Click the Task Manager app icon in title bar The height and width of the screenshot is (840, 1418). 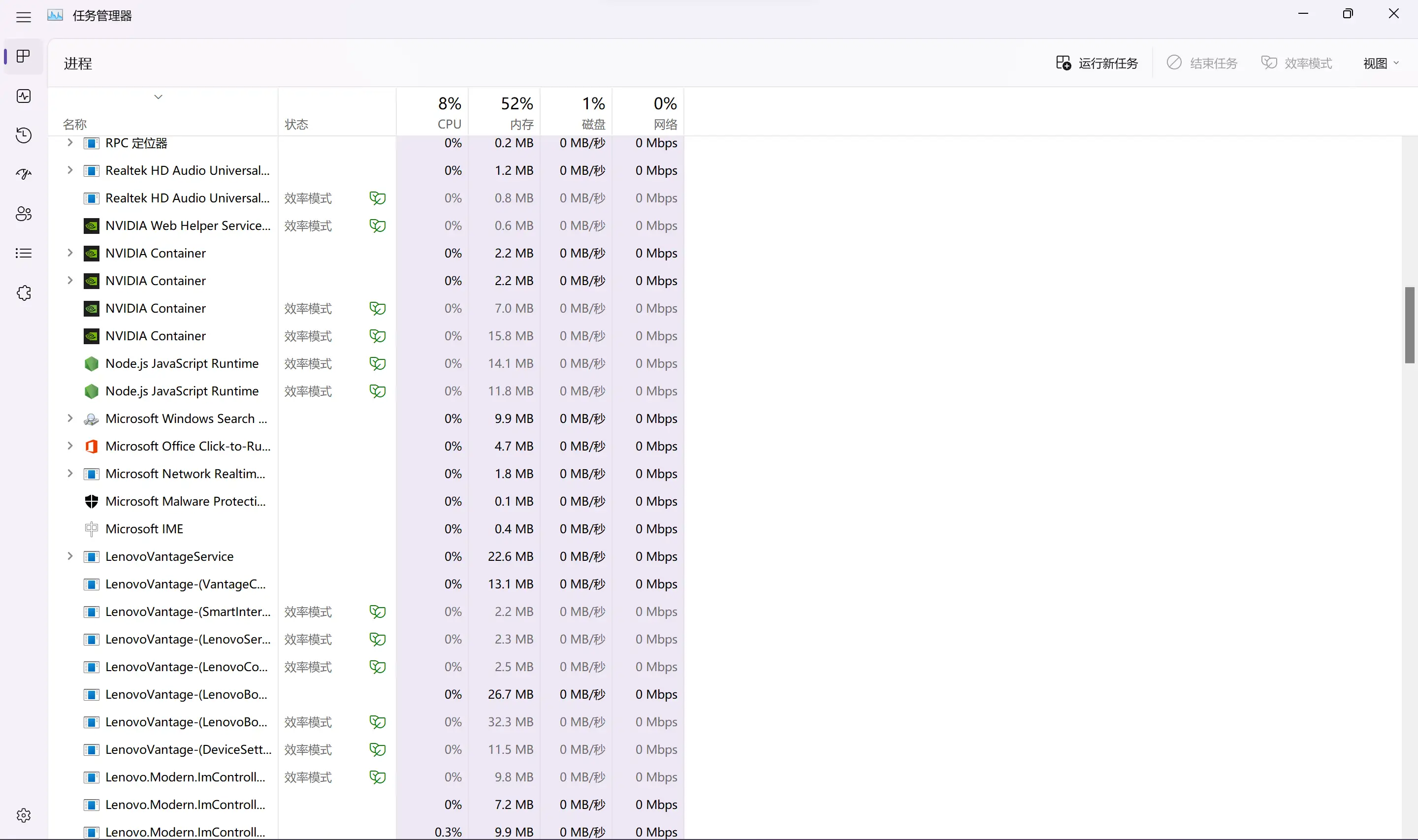tap(55, 15)
